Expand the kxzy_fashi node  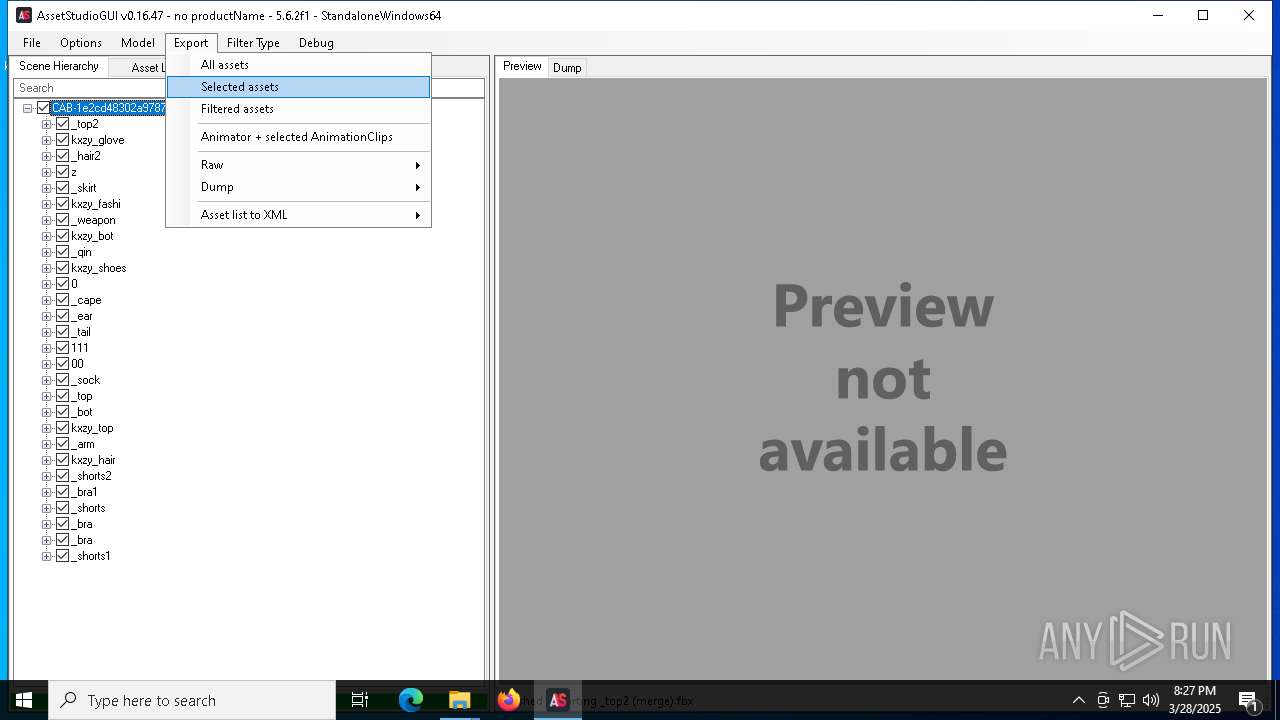pyautogui.click(x=46, y=204)
